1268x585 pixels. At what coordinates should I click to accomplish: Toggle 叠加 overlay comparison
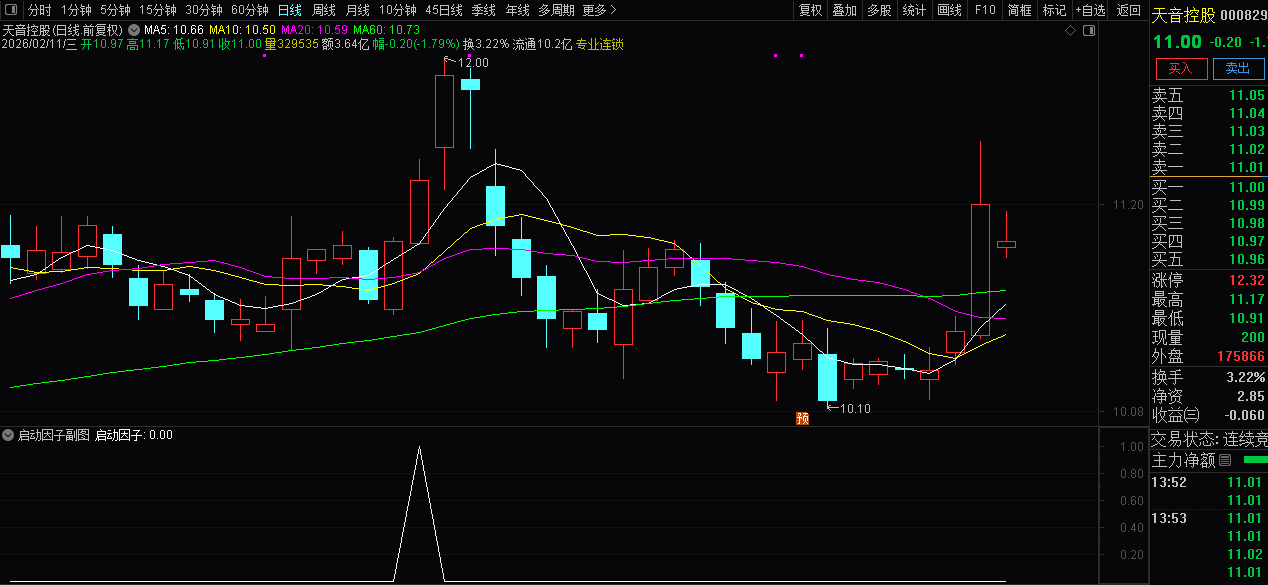pos(845,10)
